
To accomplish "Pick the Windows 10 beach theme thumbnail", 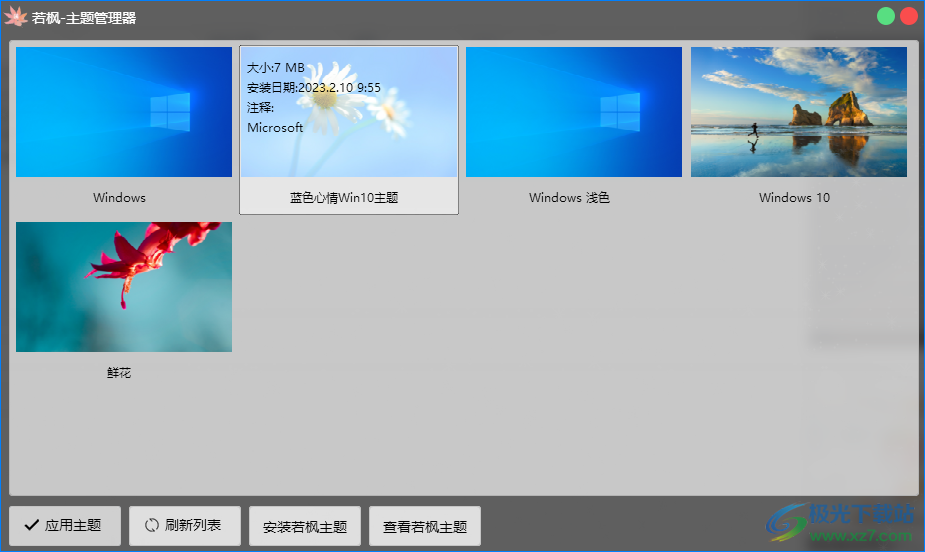I will point(799,112).
